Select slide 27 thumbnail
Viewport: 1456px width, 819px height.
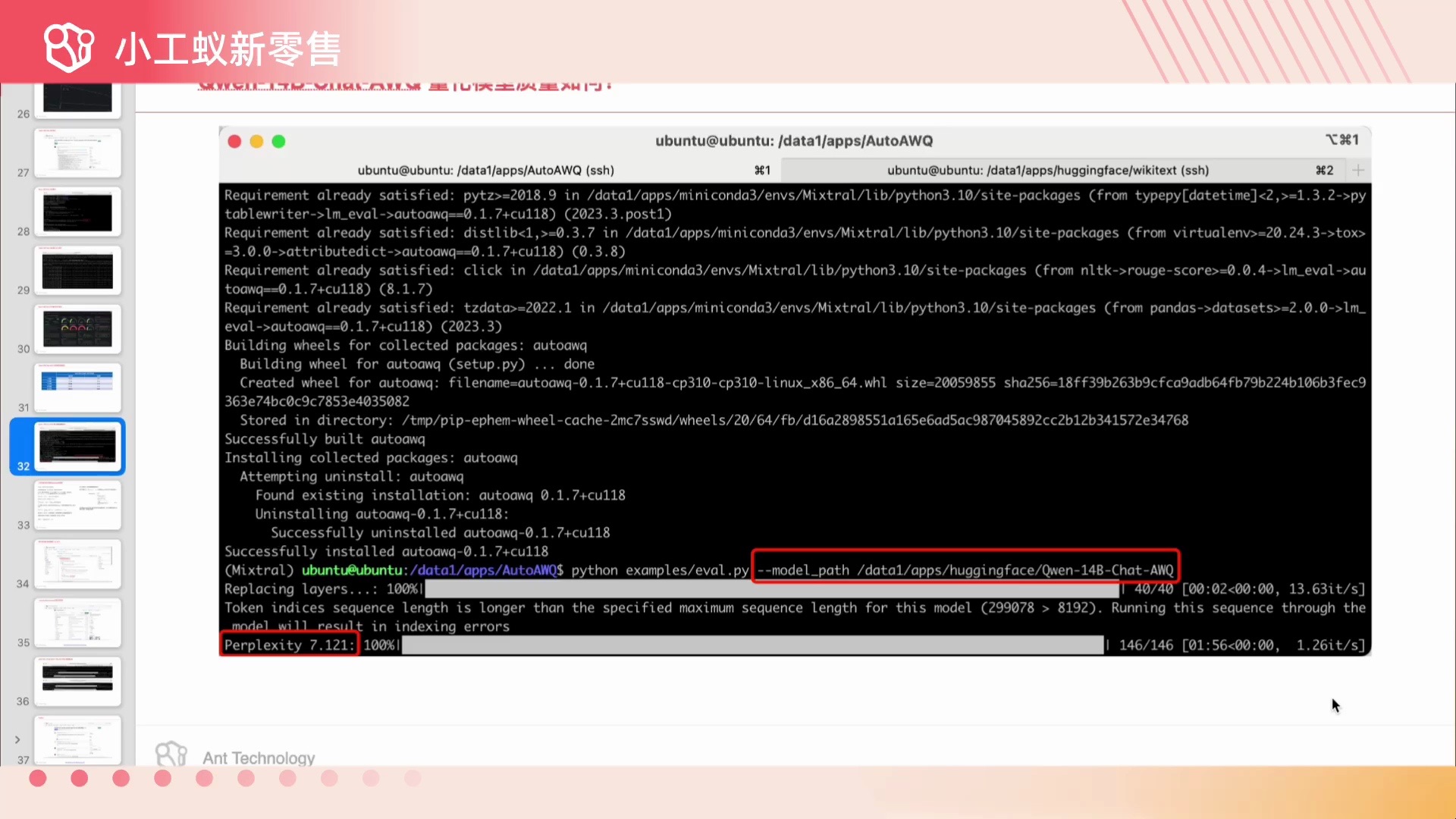click(77, 153)
